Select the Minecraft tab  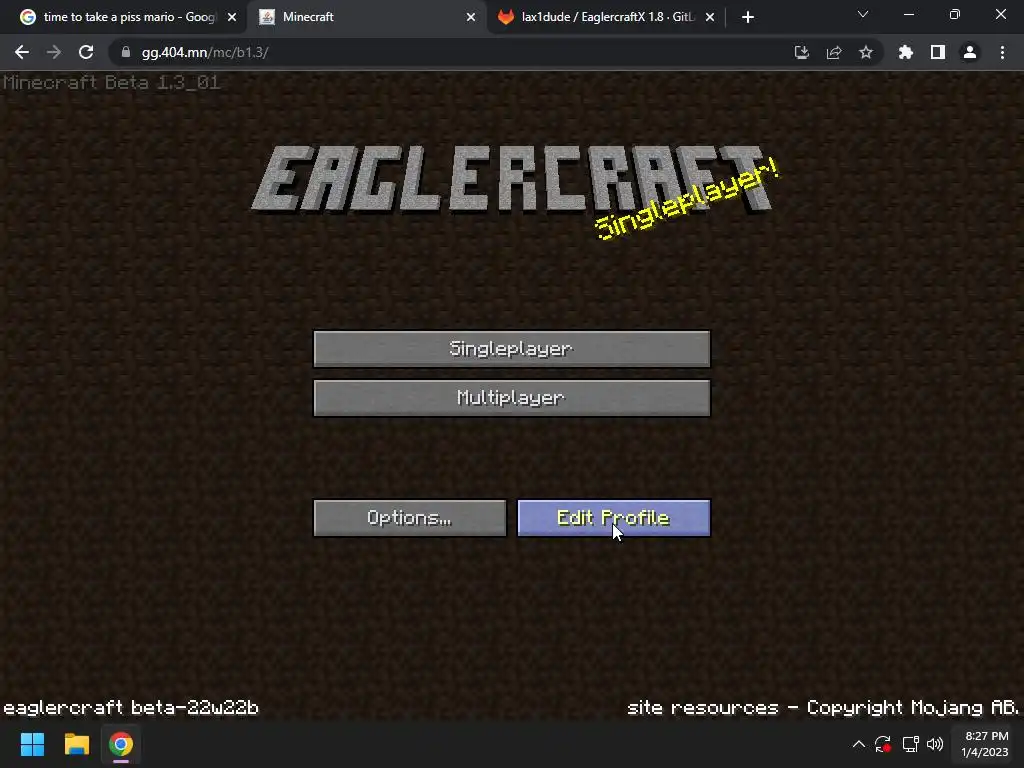click(366, 17)
